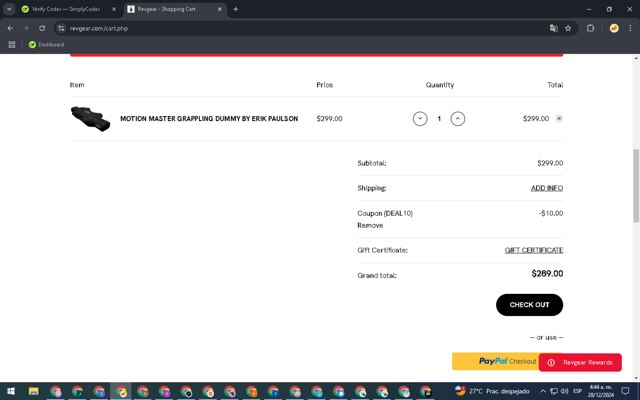Viewport: 640px width, 400px height.
Task: Open the tab search dropdown
Action: tap(9, 9)
